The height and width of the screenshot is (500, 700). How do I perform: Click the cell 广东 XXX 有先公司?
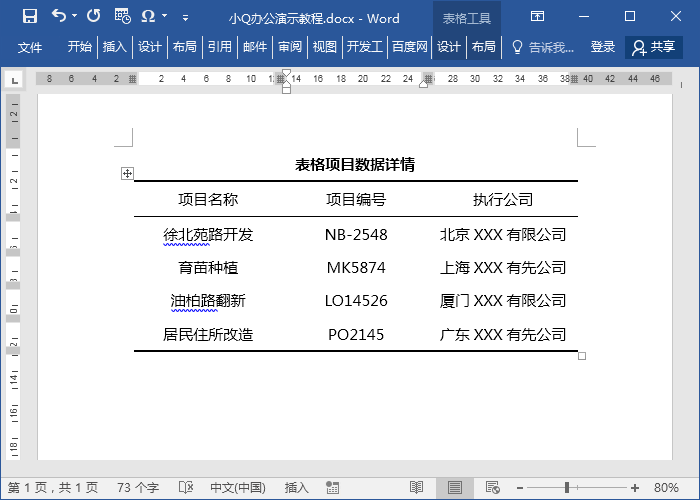pyautogui.click(x=503, y=334)
